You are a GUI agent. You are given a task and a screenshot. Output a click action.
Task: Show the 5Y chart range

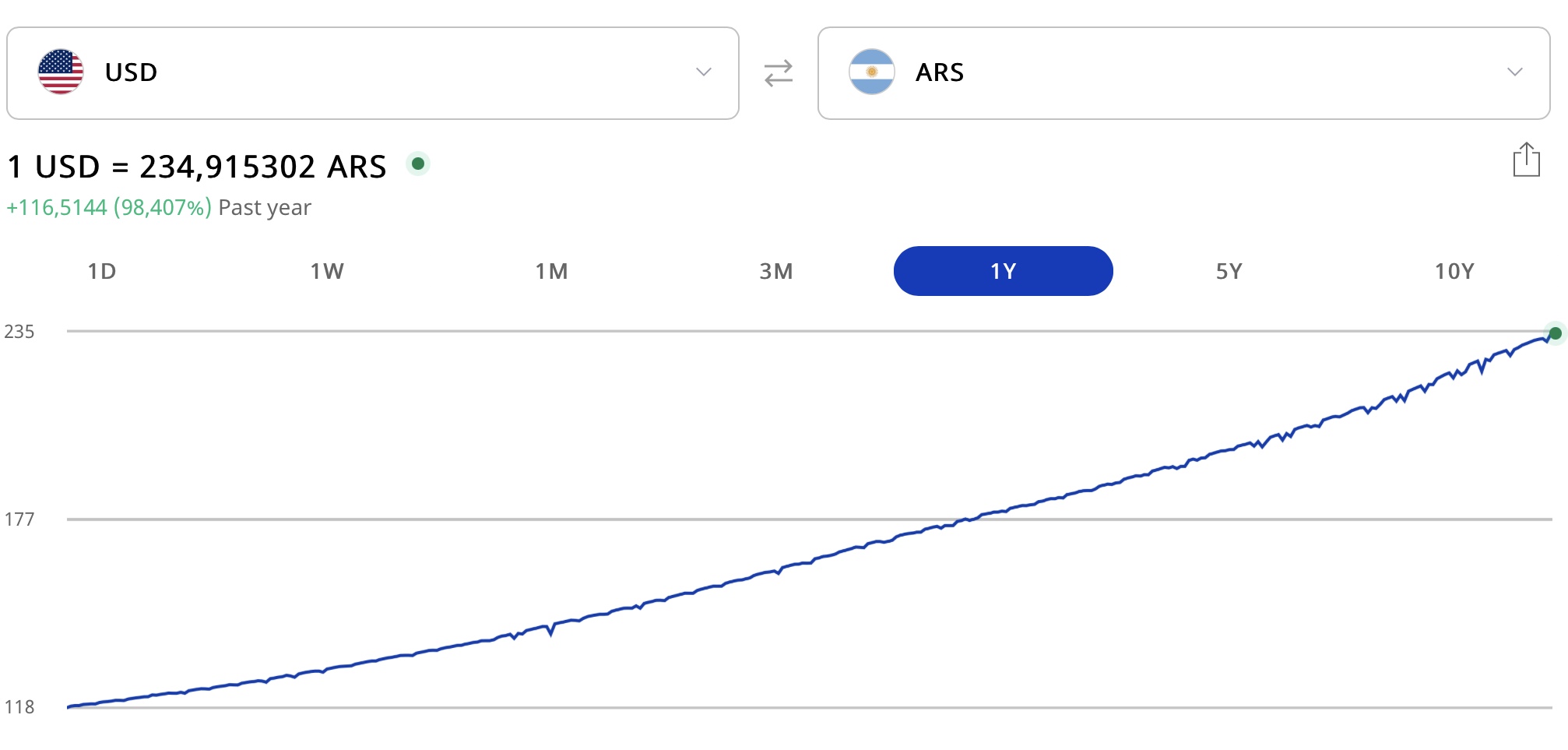coord(1229,271)
